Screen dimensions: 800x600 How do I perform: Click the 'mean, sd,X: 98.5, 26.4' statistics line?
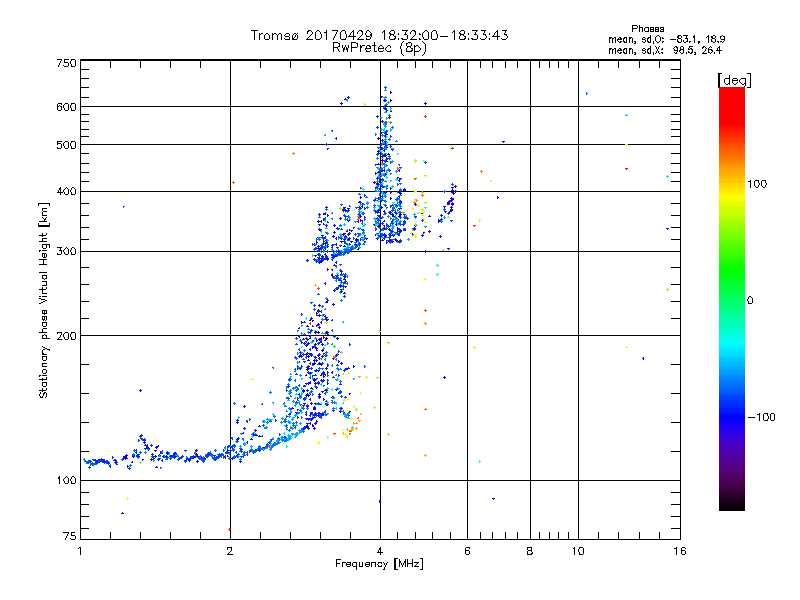665,50
